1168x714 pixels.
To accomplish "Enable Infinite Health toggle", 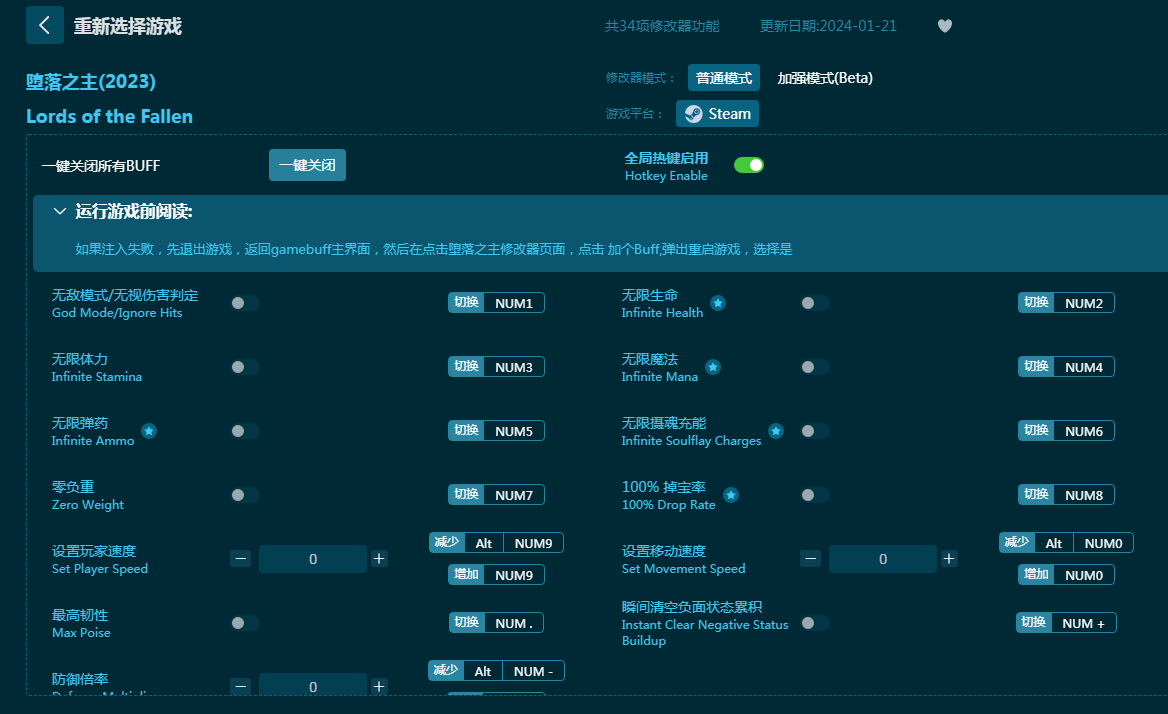I will (815, 303).
